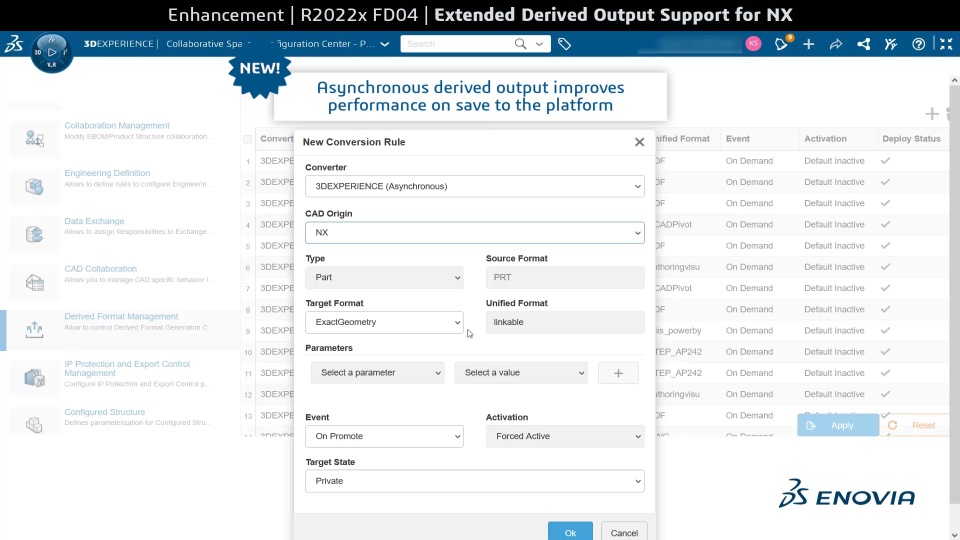
Task: Select the Derived Format Management icon
Action: pyautogui.click(x=35, y=328)
